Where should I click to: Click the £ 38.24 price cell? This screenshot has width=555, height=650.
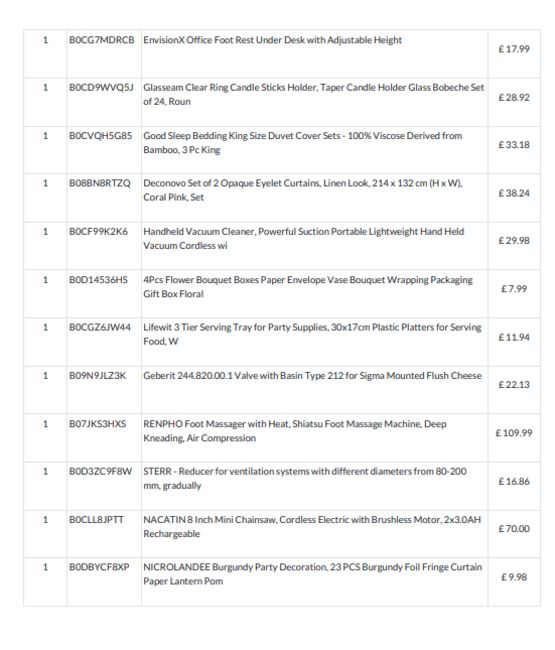(x=514, y=193)
